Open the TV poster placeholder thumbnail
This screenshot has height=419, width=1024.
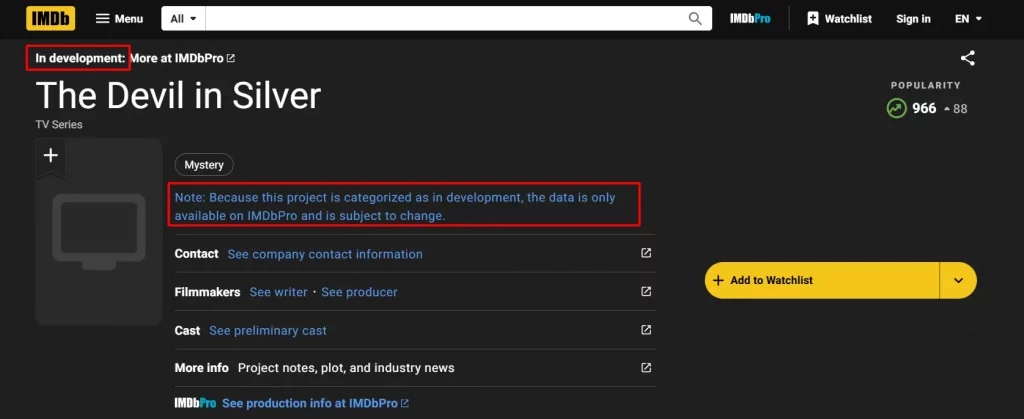(x=99, y=232)
